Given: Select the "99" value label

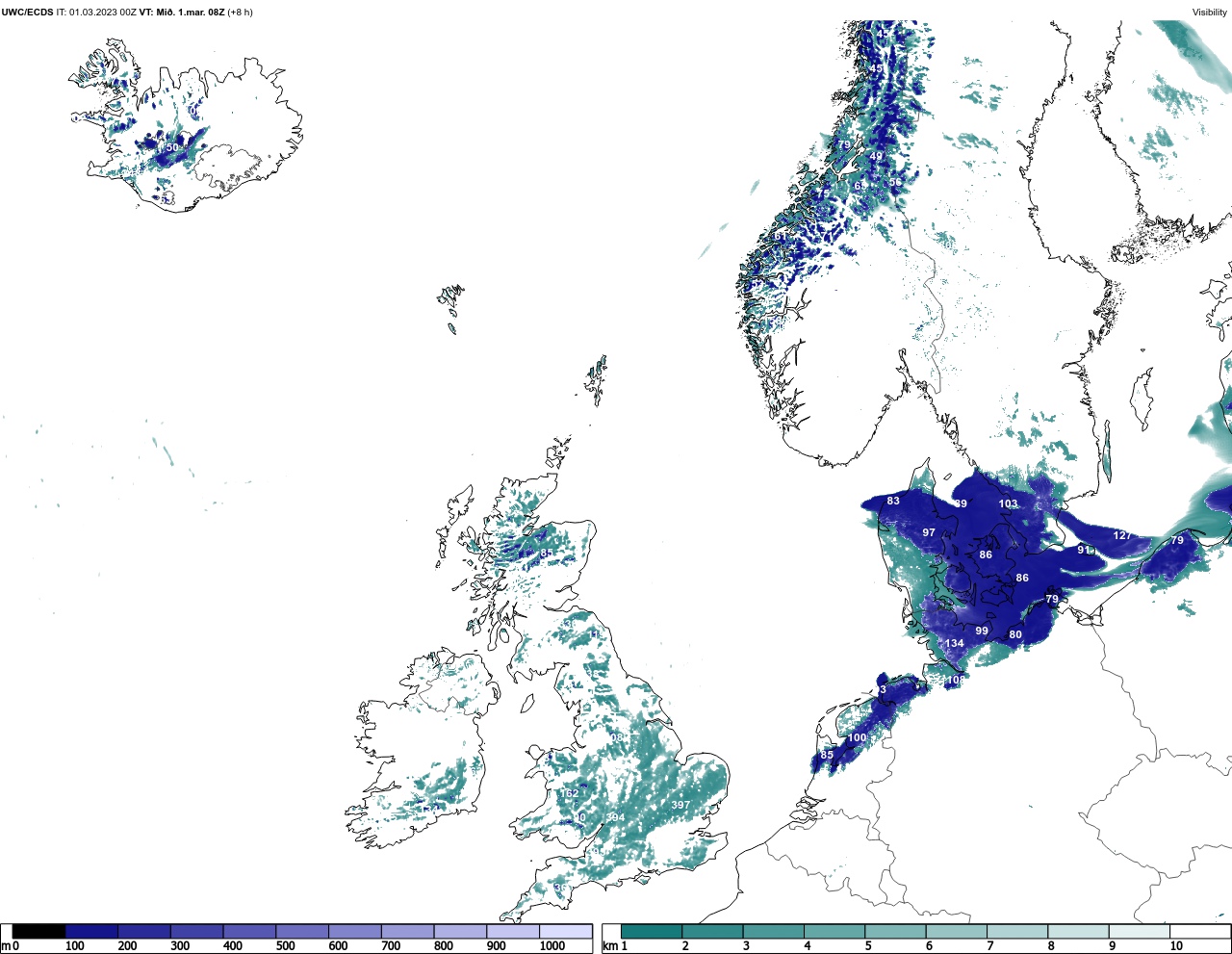Looking at the screenshot, I should 982,632.
